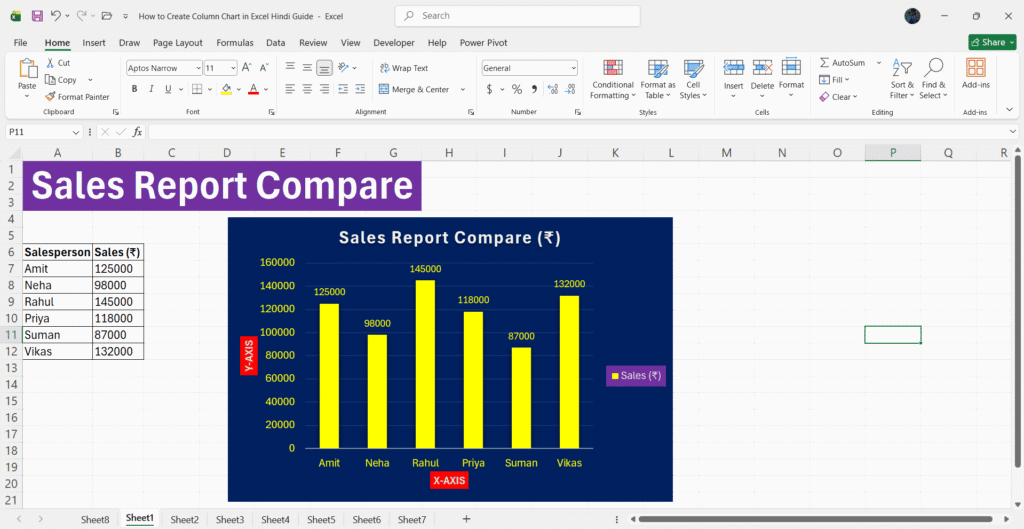Screen dimensions: 1024x529
Task: Decrease the indent
Action: [344, 89]
